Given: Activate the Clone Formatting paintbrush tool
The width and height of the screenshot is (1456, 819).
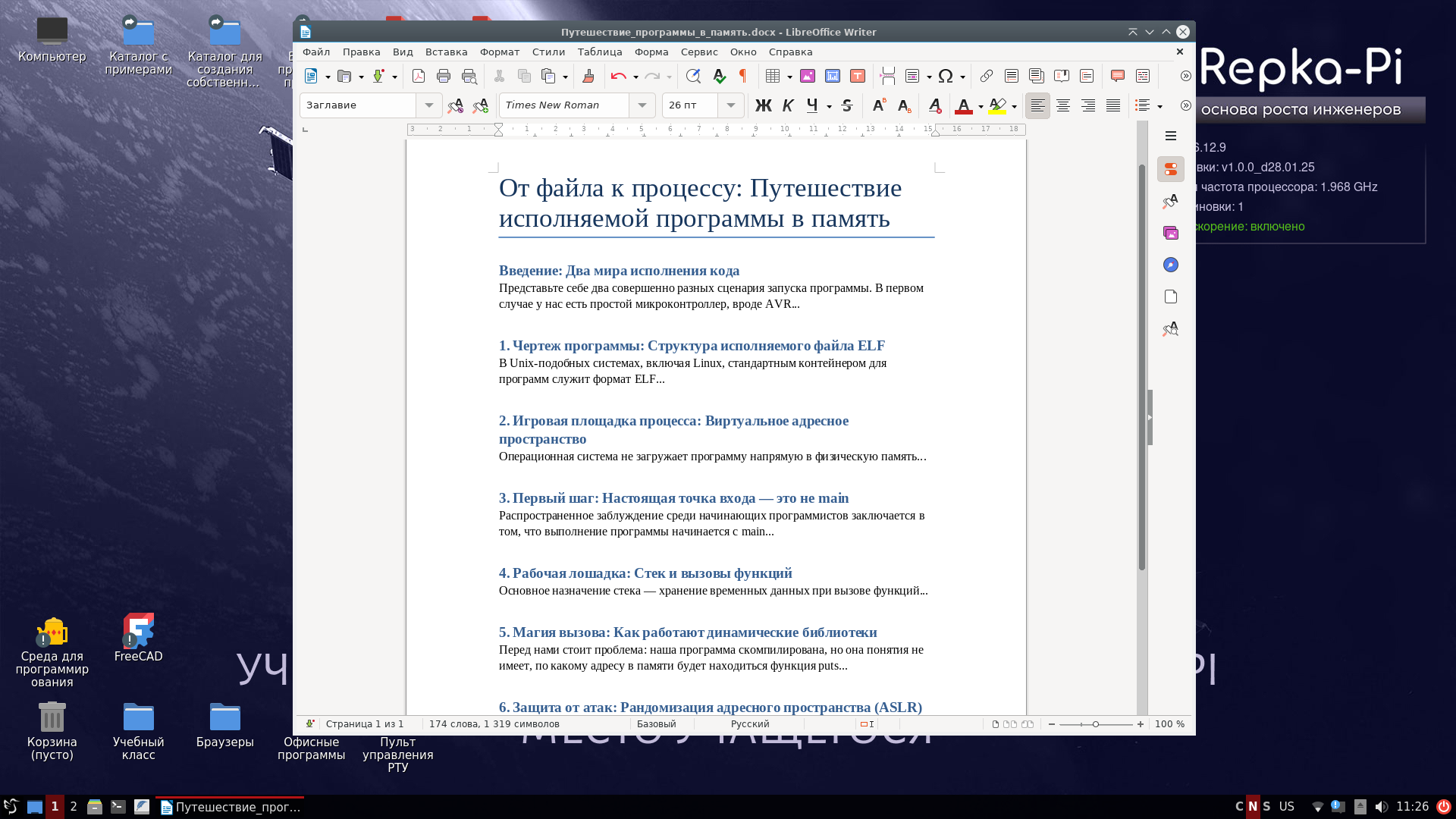Looking at the screenshot, I should tap(589, 76).
